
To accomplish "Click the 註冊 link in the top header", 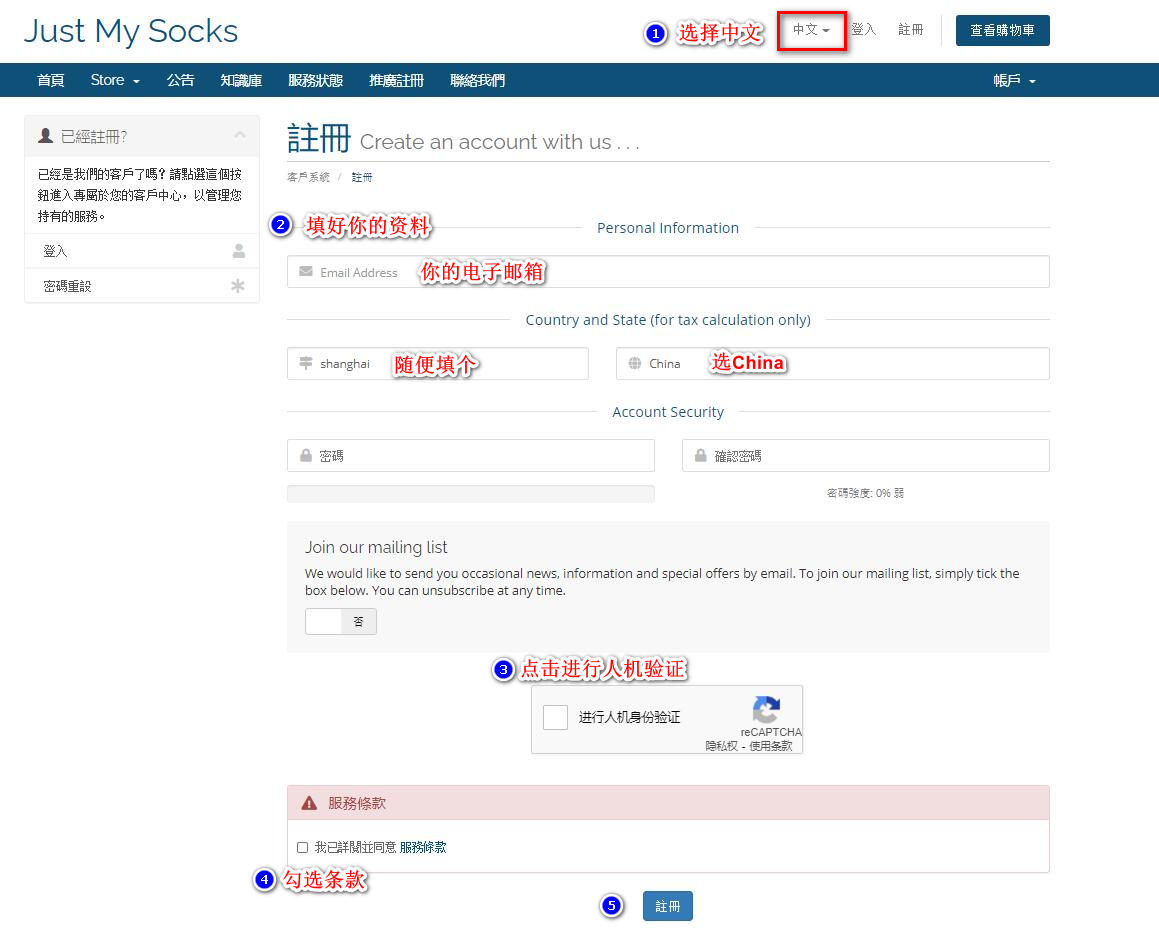I will [x=911, y=30].
